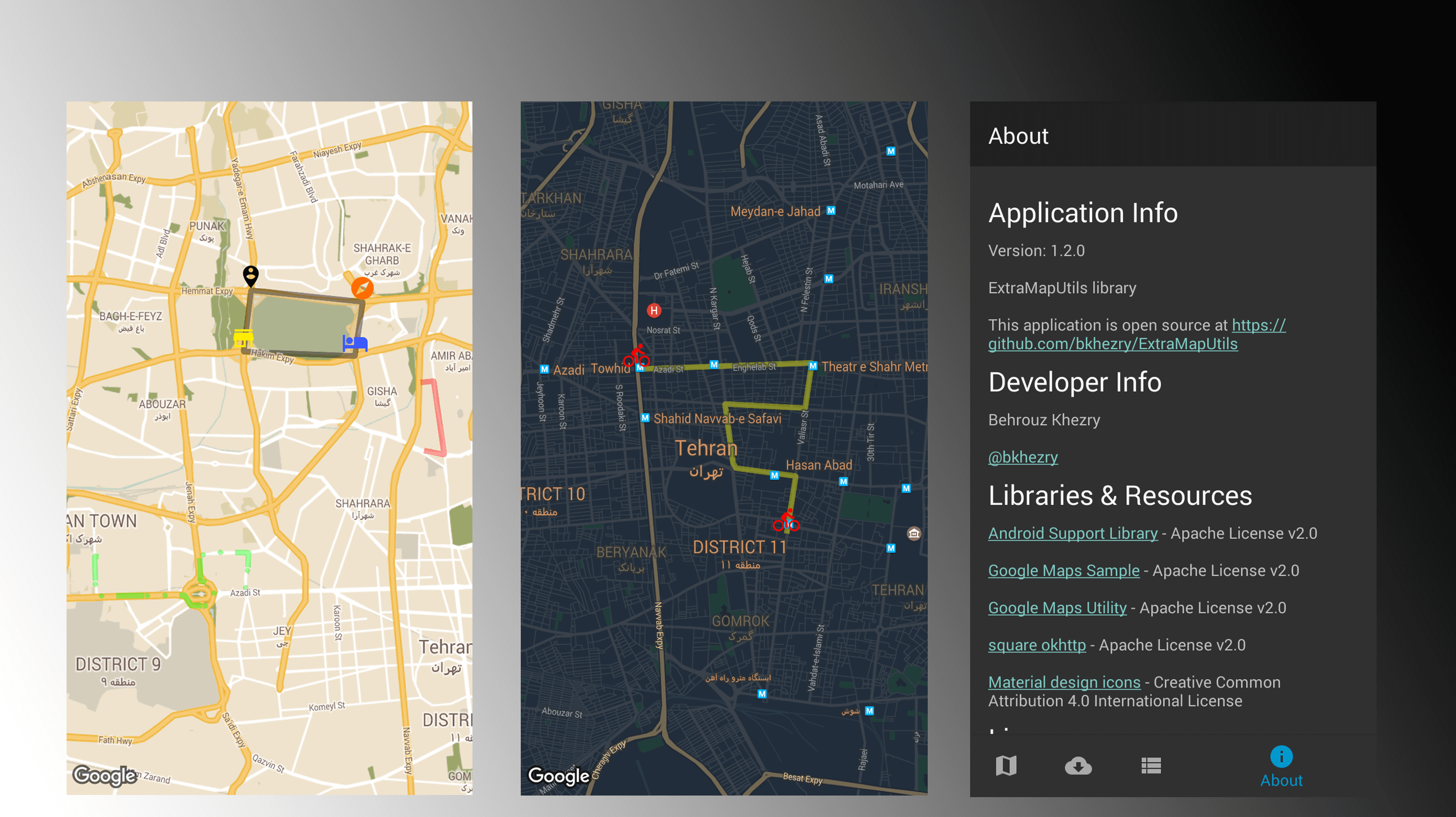Select the About tab with info icon
Viewport: 1456px width, 817px height.
coord(1281,767)
